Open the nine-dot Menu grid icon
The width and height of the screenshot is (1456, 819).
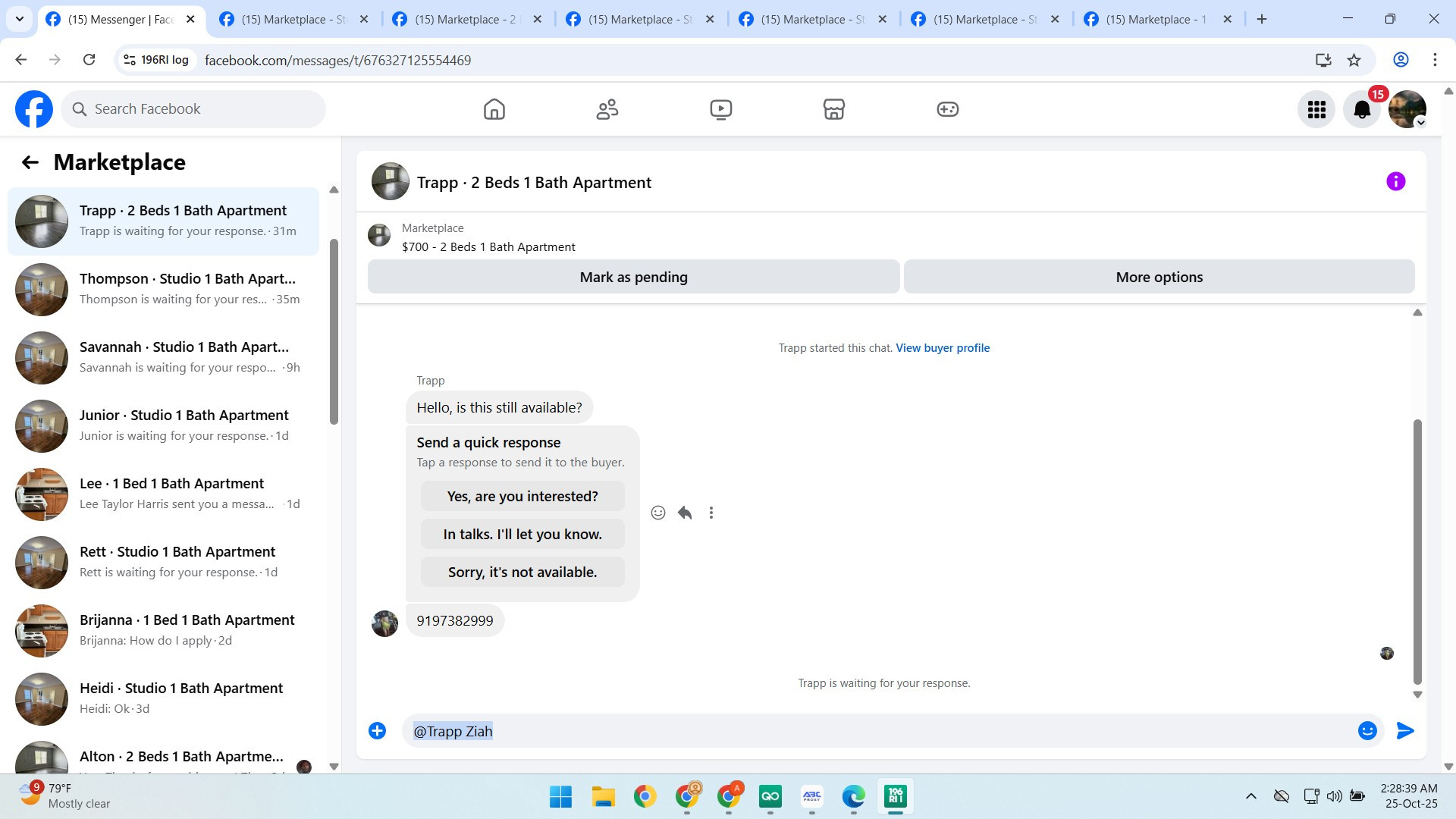pos(1316,109)
